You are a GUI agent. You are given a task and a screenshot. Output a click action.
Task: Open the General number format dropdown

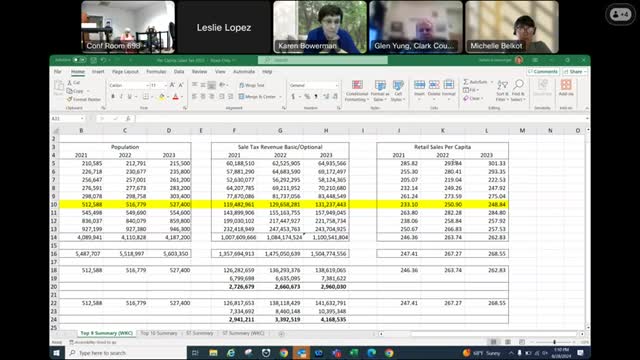pyautogui.click(x=337, y=85)
